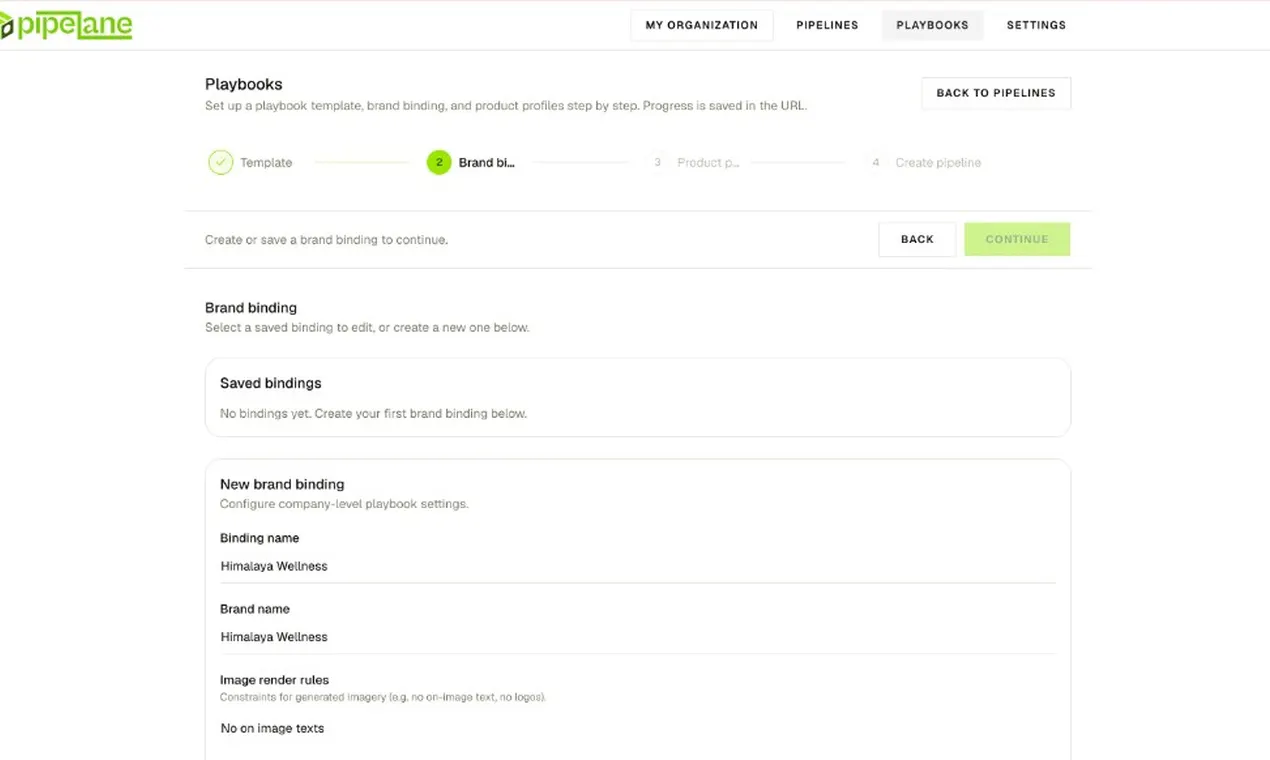Click the completed Template step checkmark
The image size is (1270, 760).
pyautogui.click(x=220, y=162)
